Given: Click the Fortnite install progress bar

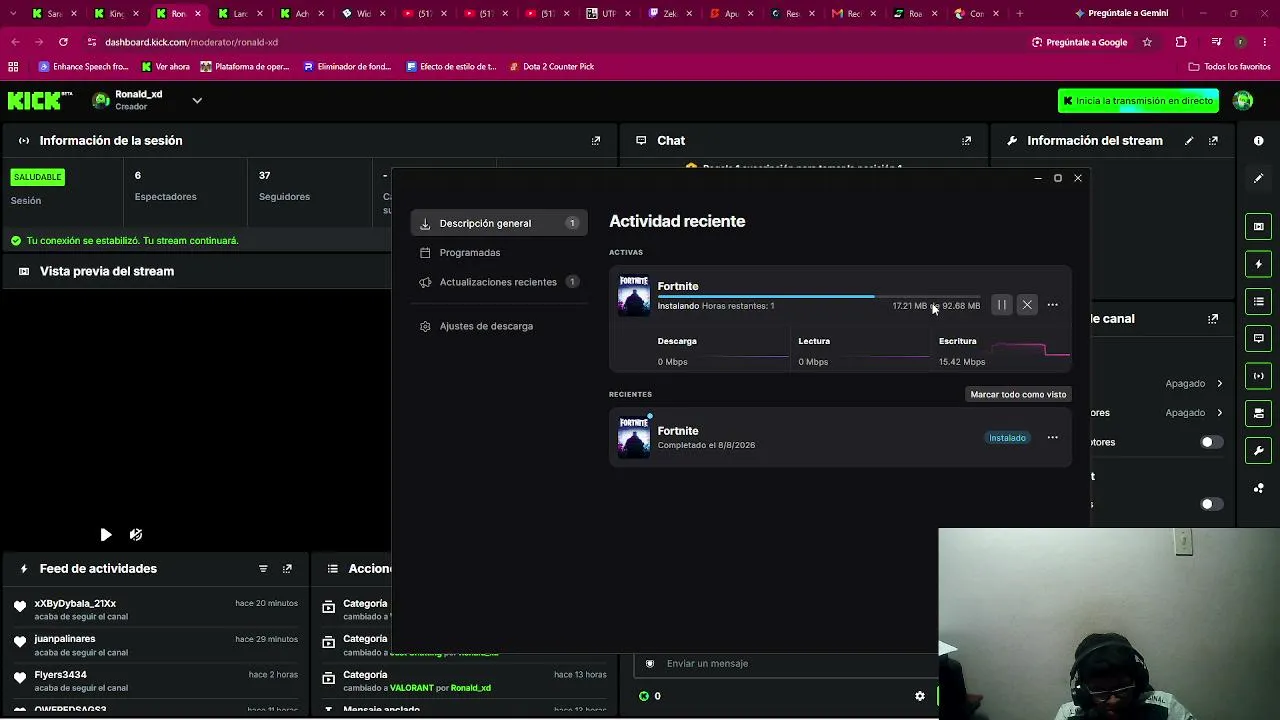Looking at the screenshot, I should pos(819,296).
